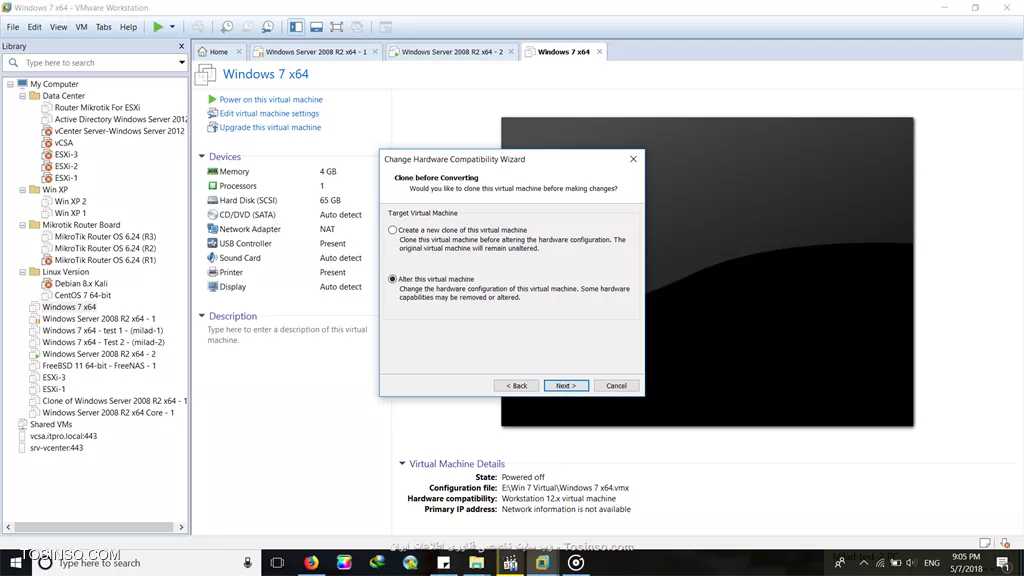Click the CD/DVD (SATA) device icon
Viewport: 1024px width, 576px height.
click(212, 215)
